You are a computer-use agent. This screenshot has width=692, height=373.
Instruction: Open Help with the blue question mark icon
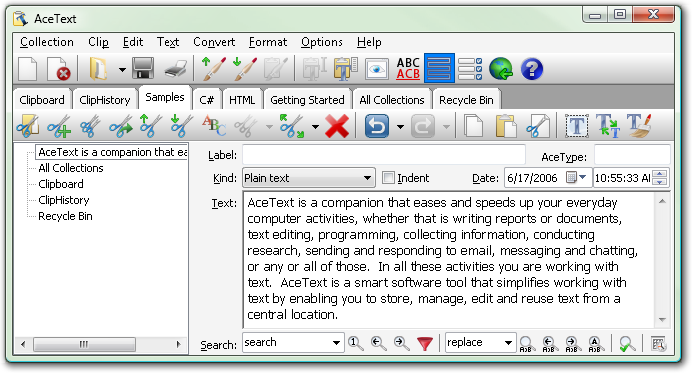pyautogui.click(x=531, y=69)
